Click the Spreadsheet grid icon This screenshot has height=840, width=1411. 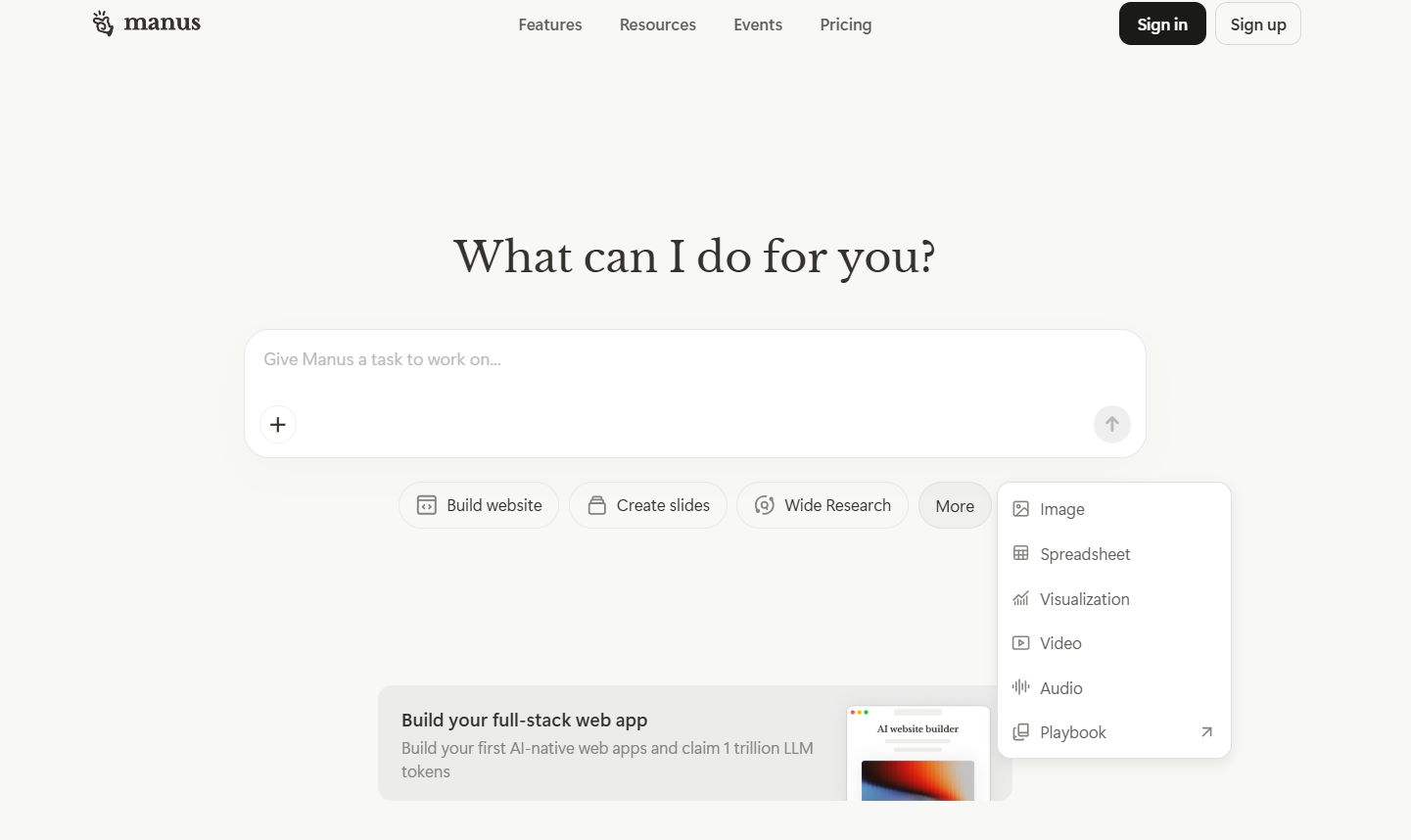[1021, 553]
